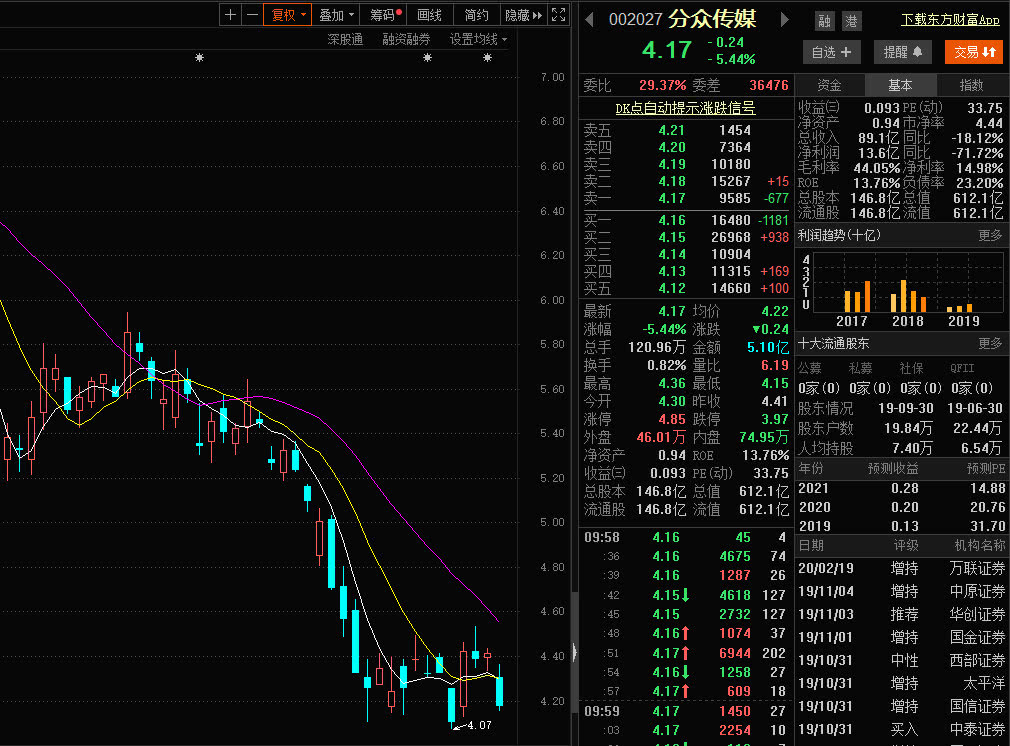1010x746 pixels.
Task: Click QFII holders column header
Action: tap(962, 368)
